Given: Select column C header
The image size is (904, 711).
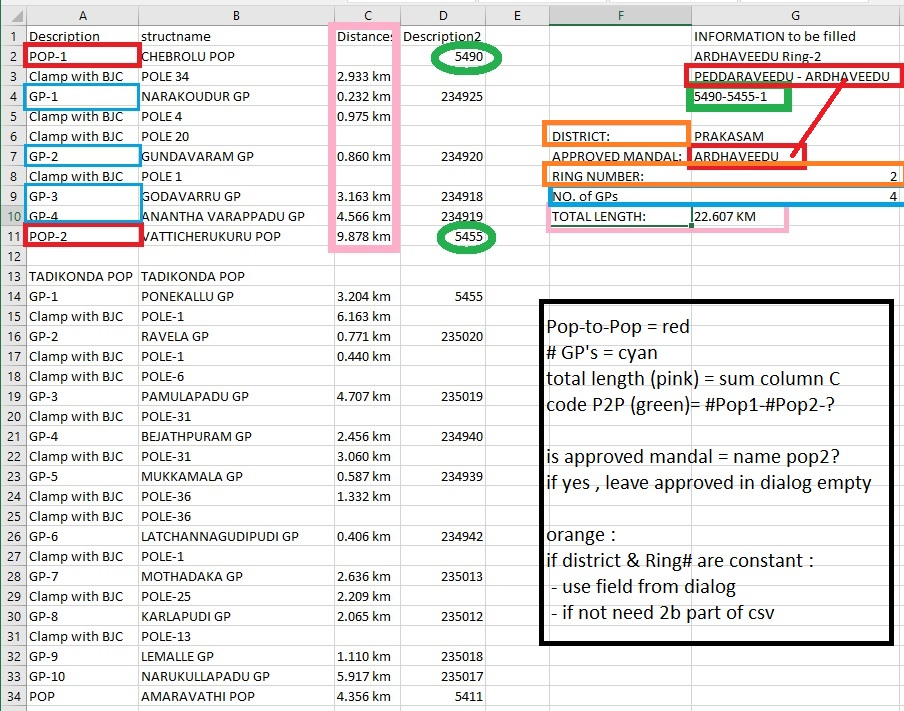Looking at the screenshot, I should (x=367, y=16).
